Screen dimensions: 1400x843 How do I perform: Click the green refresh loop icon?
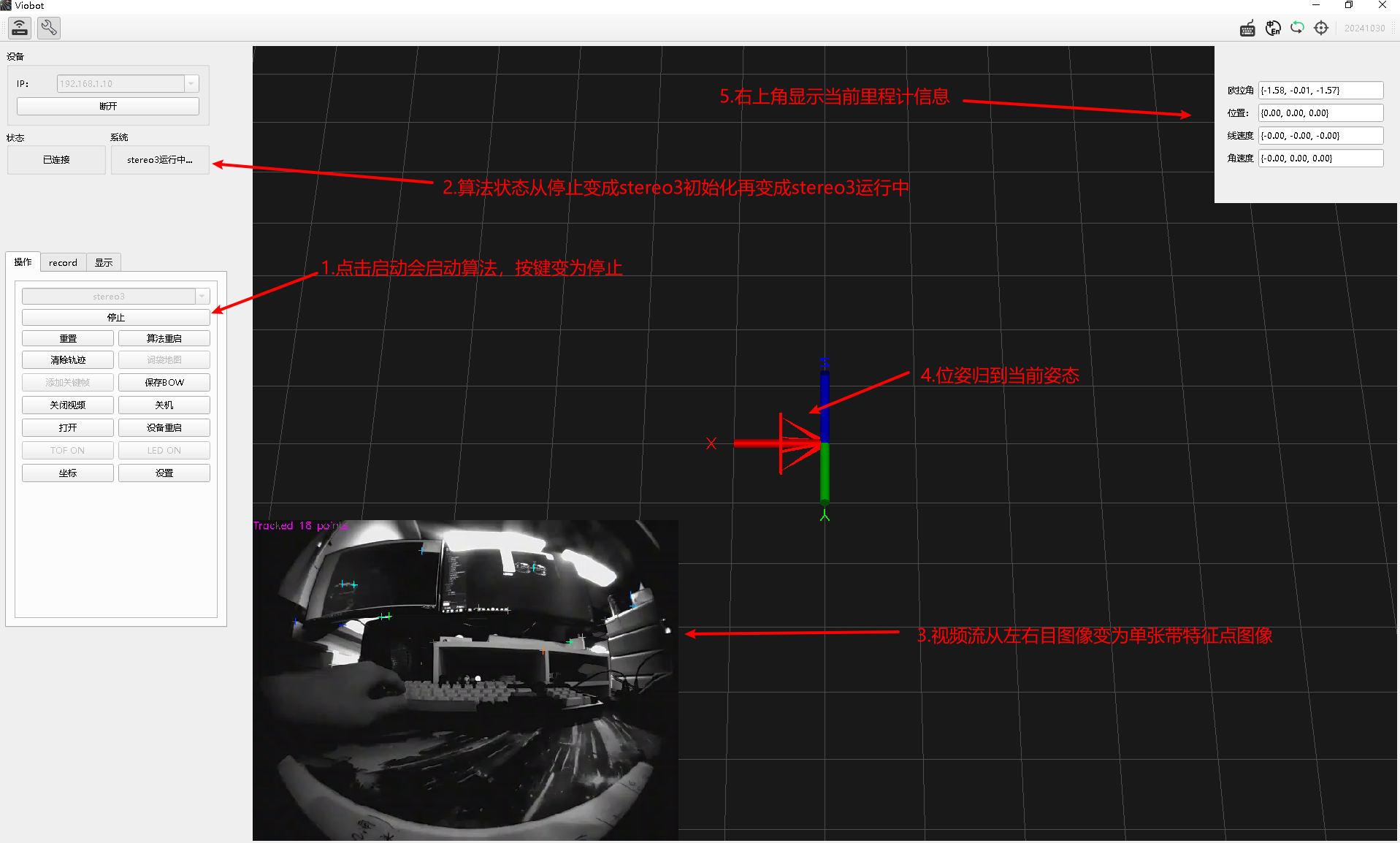[x=1297, y=28]
